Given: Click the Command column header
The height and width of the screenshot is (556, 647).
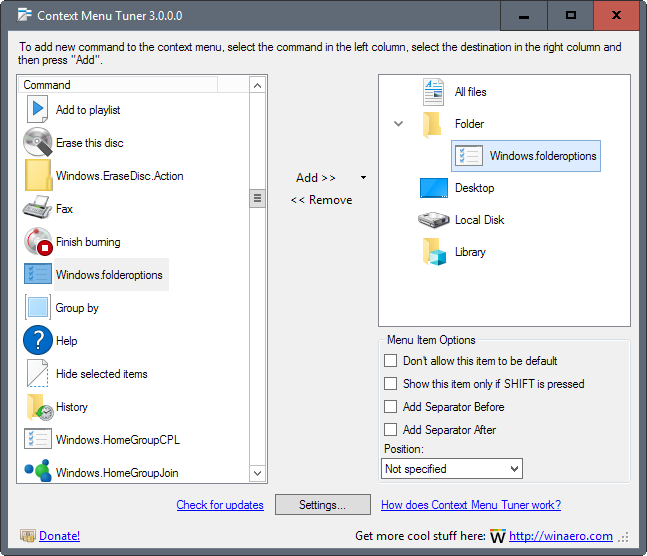Looking at the screenshot, I should (118, 85).
